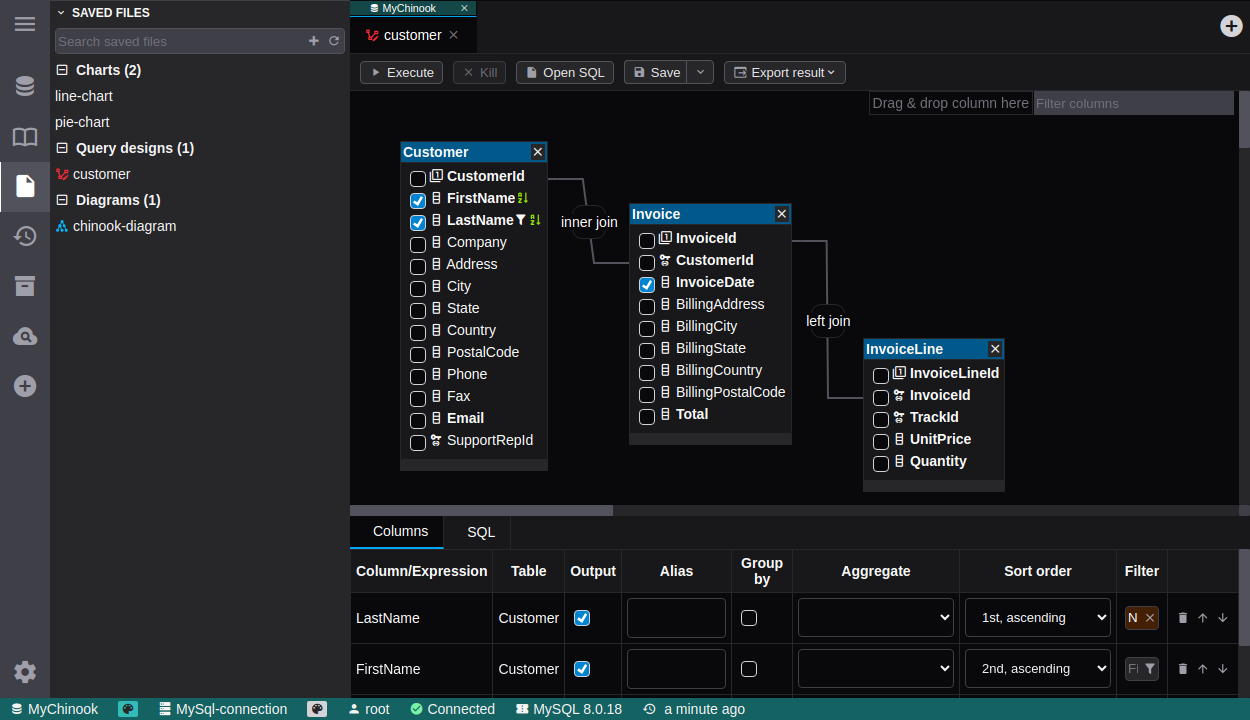Screen dimensions: 1250x720
Task: Open the archive sidebar icon
Action: click(25, 286)
